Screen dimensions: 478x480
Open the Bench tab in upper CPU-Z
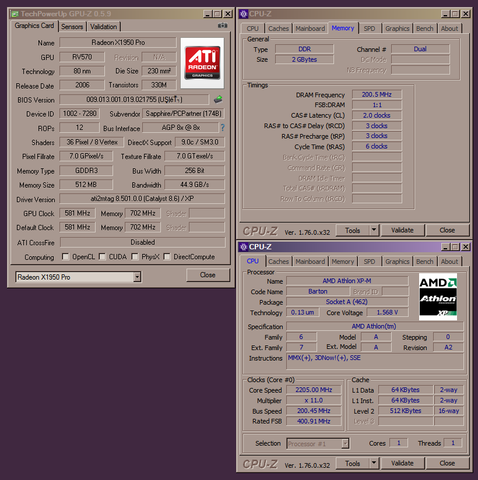pos(425,29)
